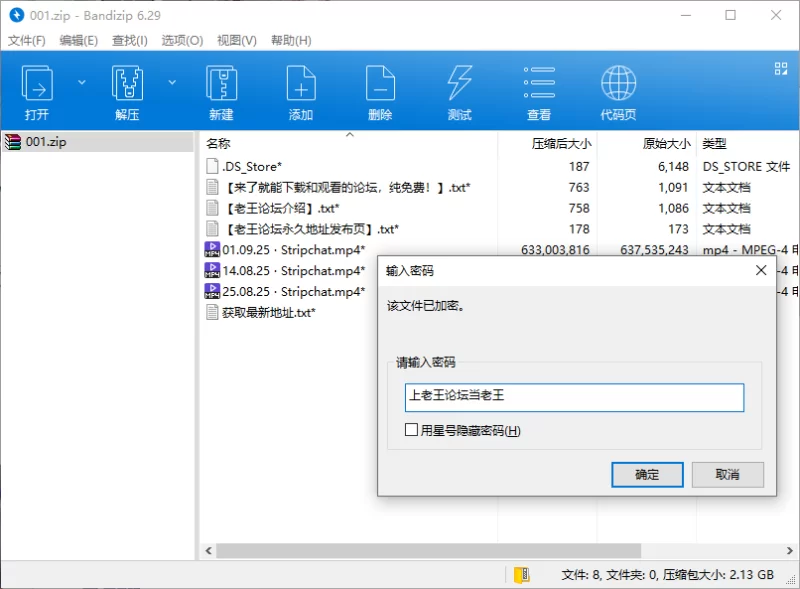The image size is (800, 589).
Task: Click the status bar file count text
Action: [x=667, y=575]
